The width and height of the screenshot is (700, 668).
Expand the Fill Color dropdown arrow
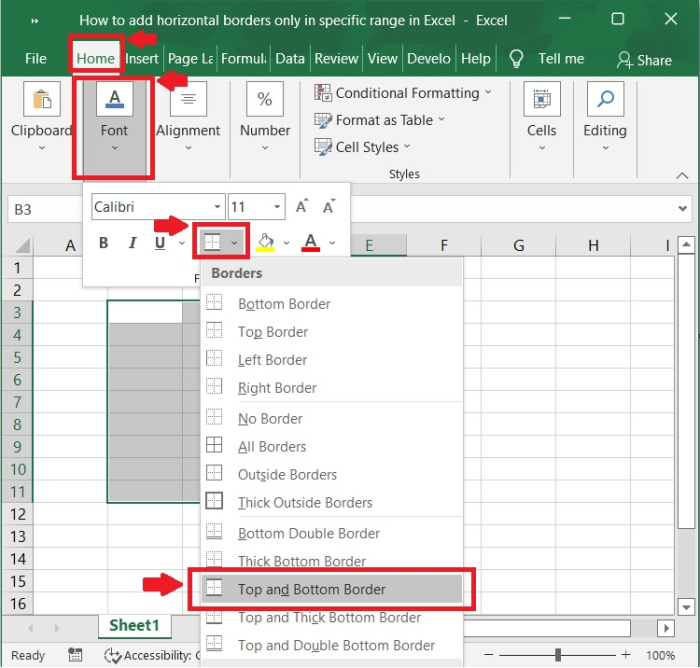[x=287, y=243]
